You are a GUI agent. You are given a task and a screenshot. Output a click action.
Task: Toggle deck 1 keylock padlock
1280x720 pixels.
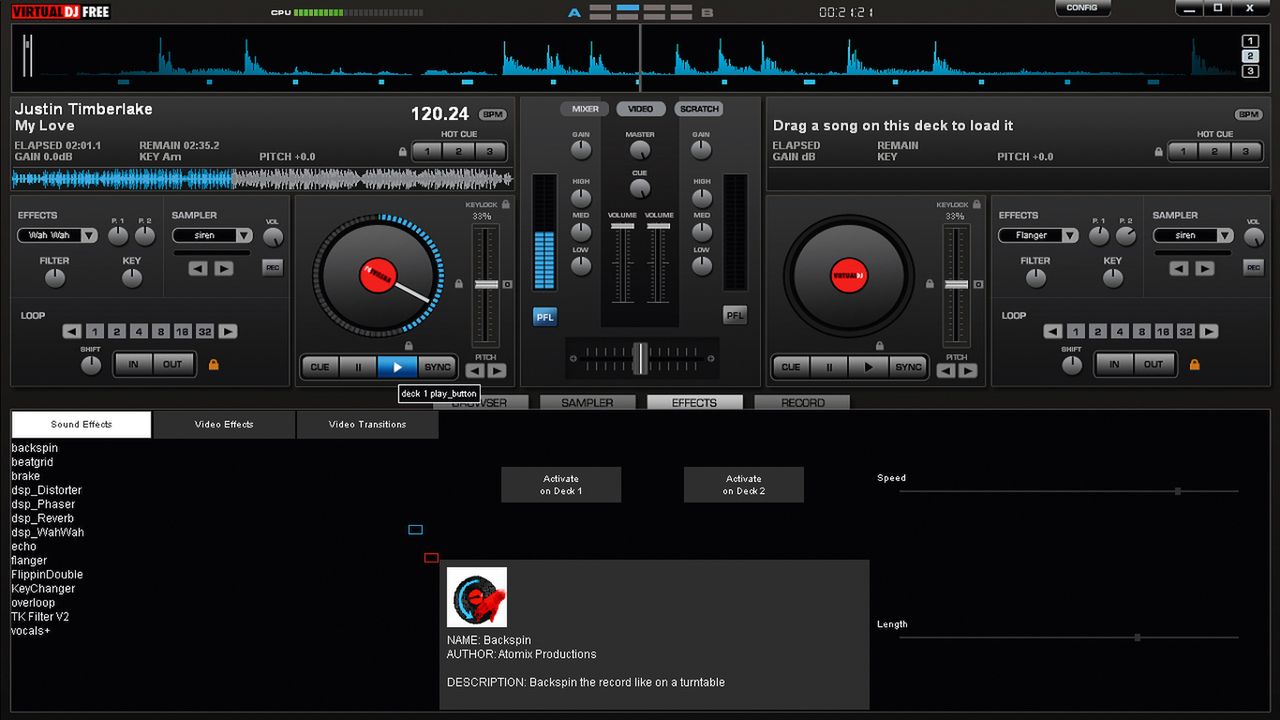[x=506, y=204]
